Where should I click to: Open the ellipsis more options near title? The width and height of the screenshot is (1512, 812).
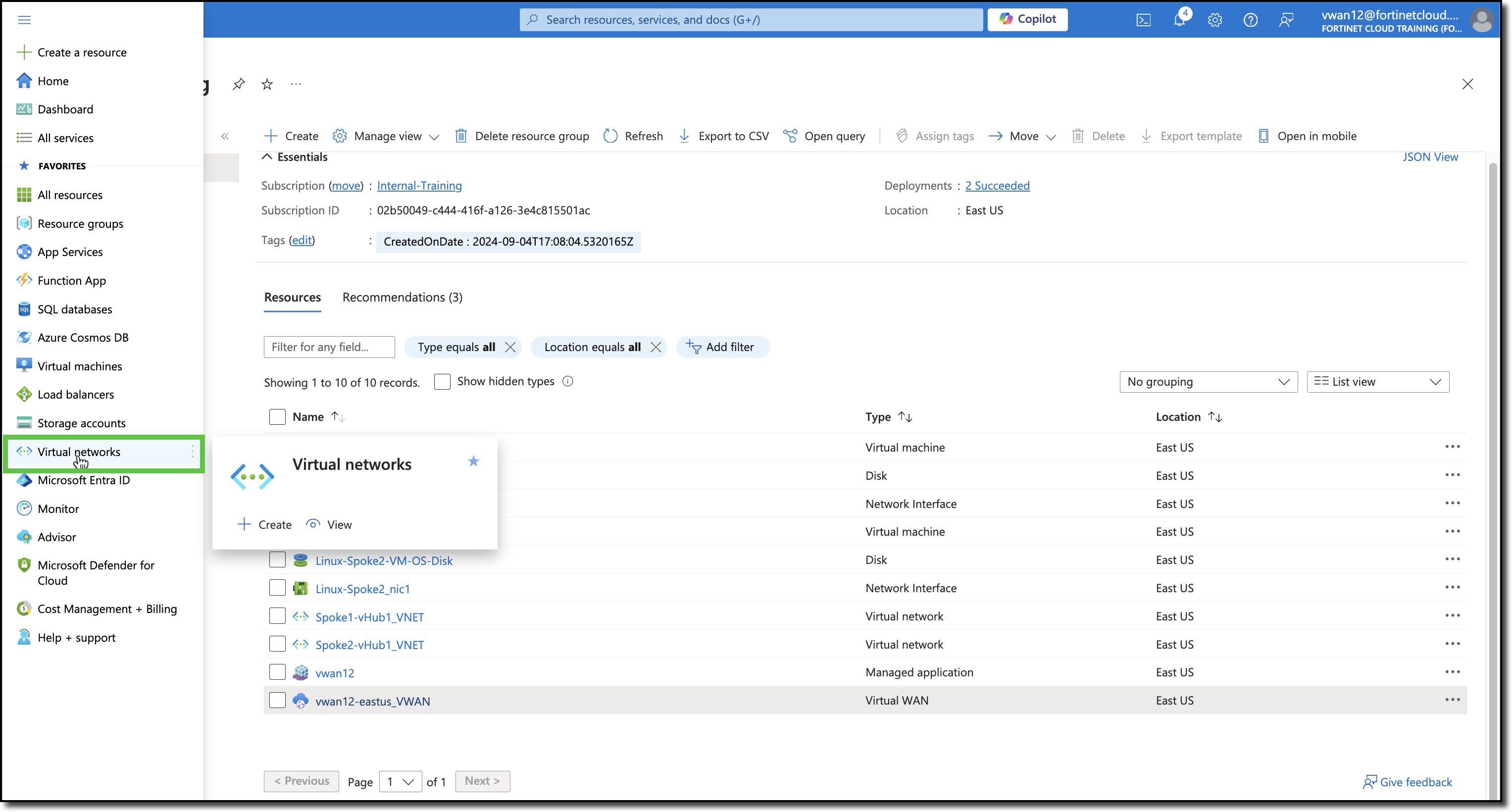pos(296,84)
